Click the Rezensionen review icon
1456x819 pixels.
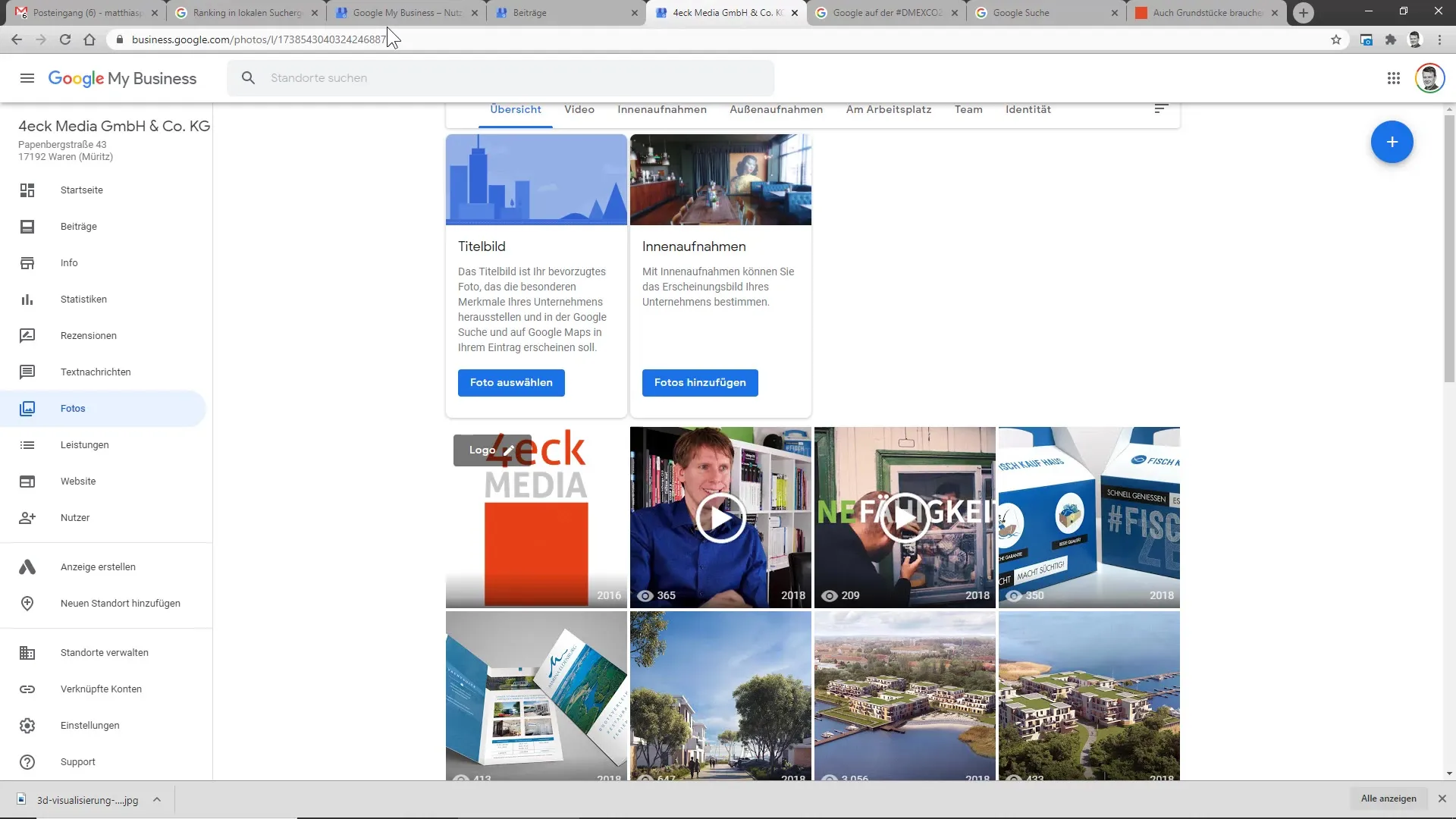[x=27, y=336]
